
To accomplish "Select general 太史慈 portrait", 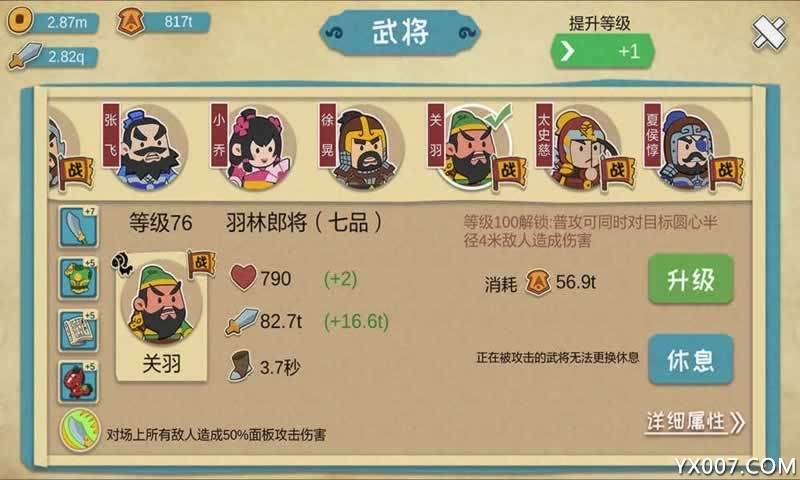I will [x=582, y=147].
